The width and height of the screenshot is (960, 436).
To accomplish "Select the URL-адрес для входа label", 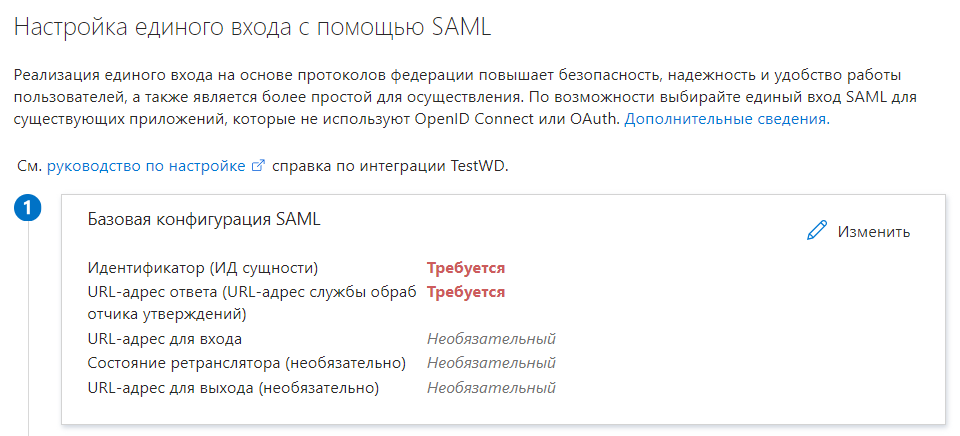I will [x=165, y=339].
